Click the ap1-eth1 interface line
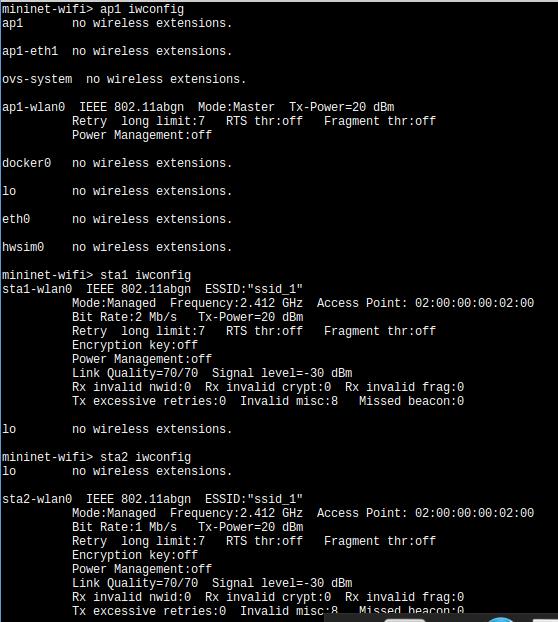558x622 pixels. (117, 51)
